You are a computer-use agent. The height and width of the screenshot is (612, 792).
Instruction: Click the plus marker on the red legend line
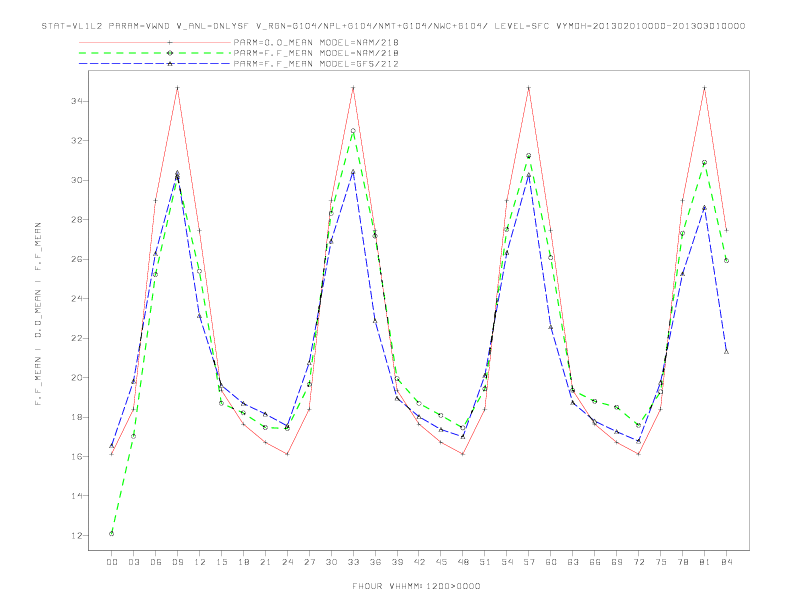(170, 42)
